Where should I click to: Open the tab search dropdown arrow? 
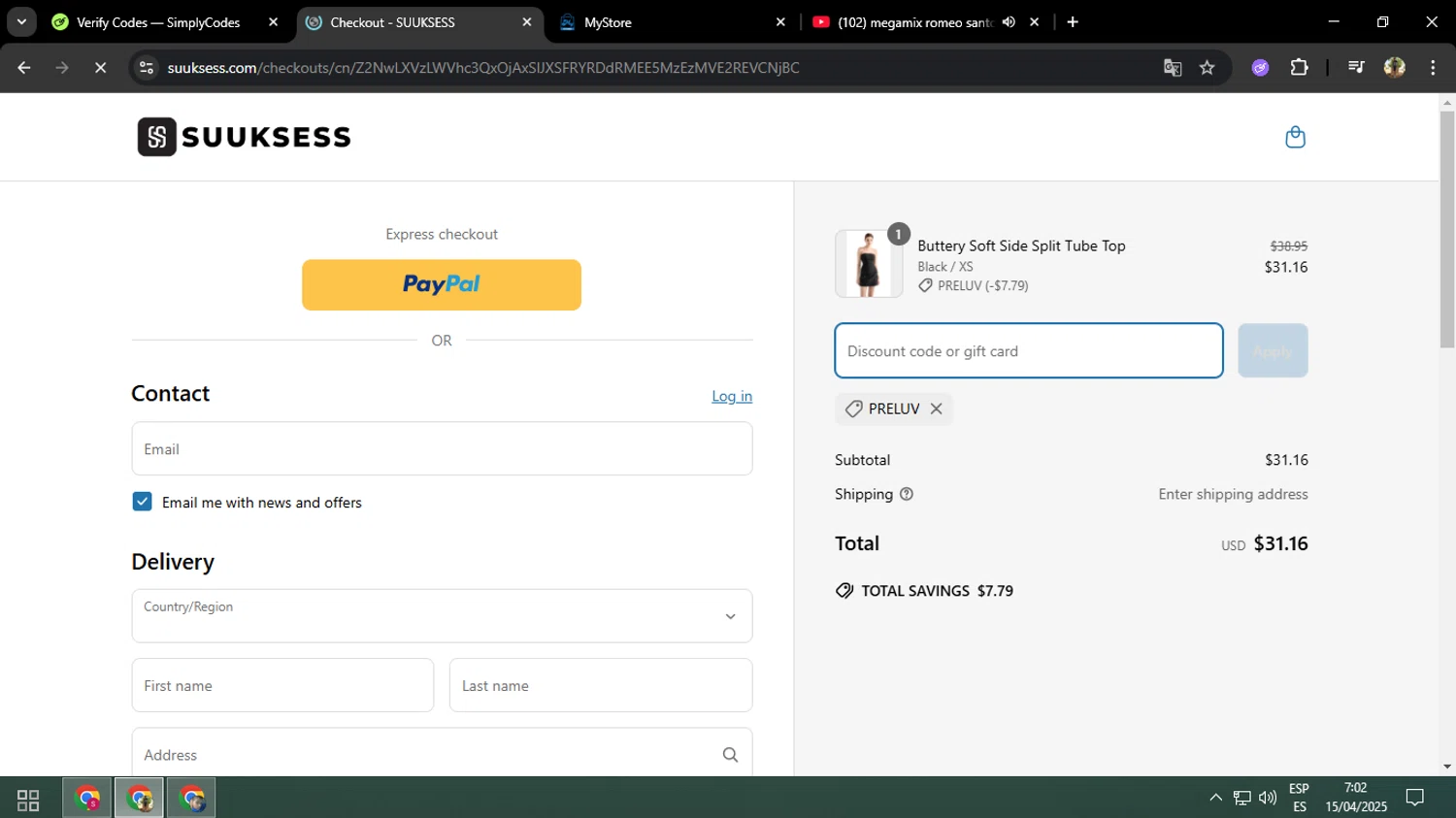point(21,21)
